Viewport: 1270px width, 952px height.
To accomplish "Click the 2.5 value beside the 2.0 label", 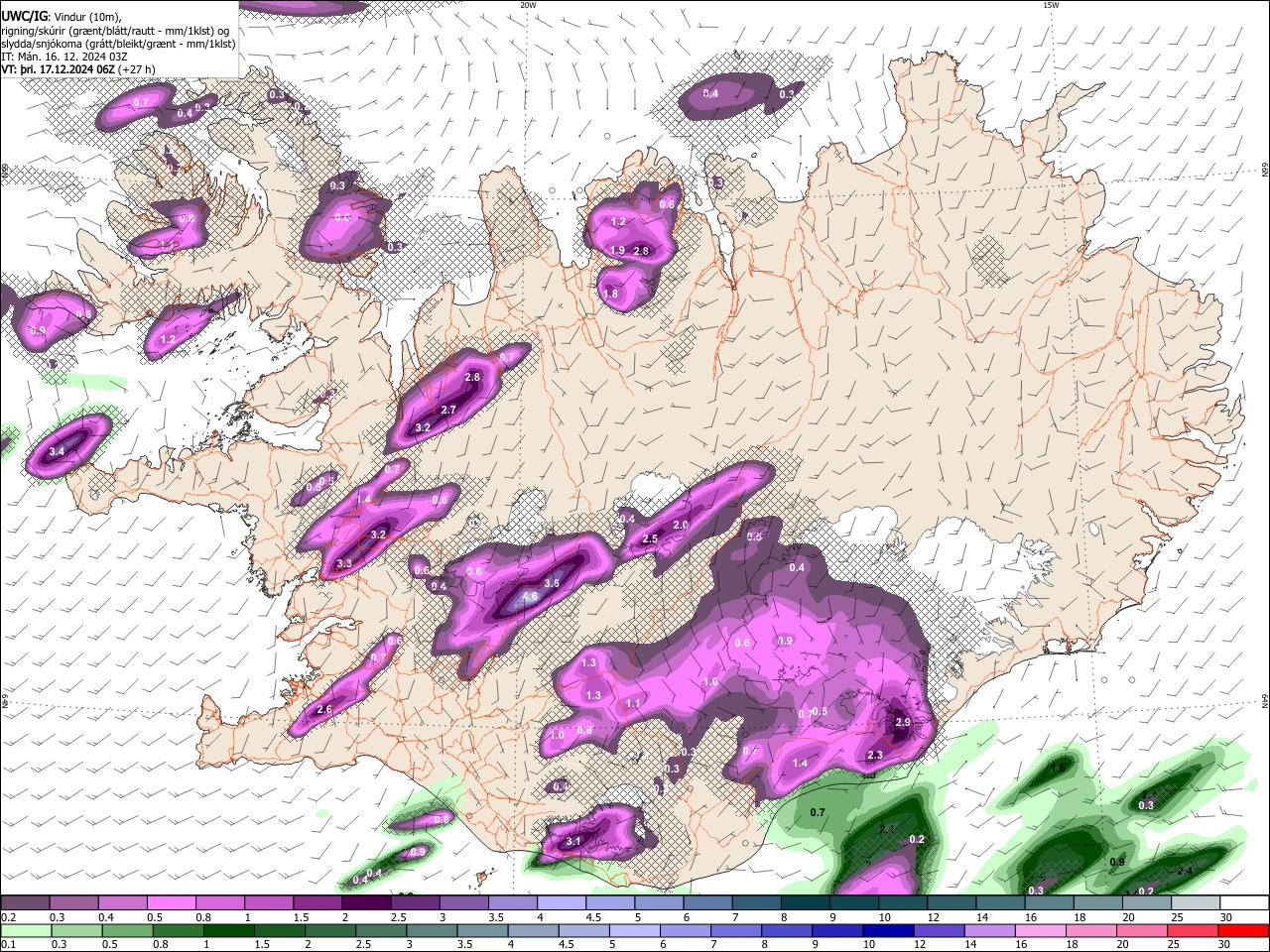I will pyautogui.click(x=651, y=539).
